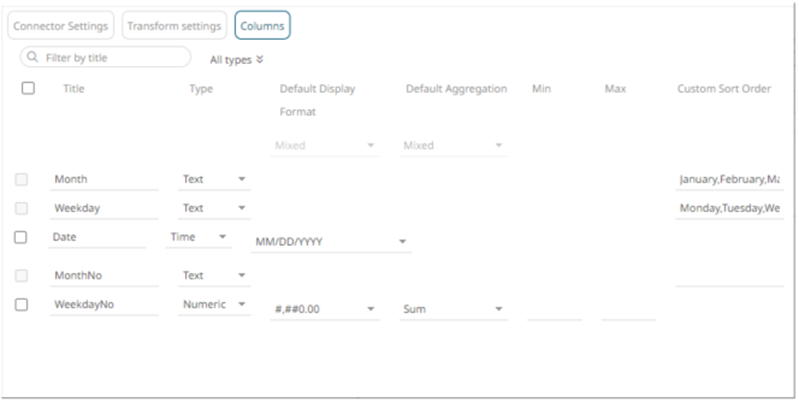Check the Date column checkbox
This screenshot has height=402, width=799.
pyautogui.click(x=21, y=238)
